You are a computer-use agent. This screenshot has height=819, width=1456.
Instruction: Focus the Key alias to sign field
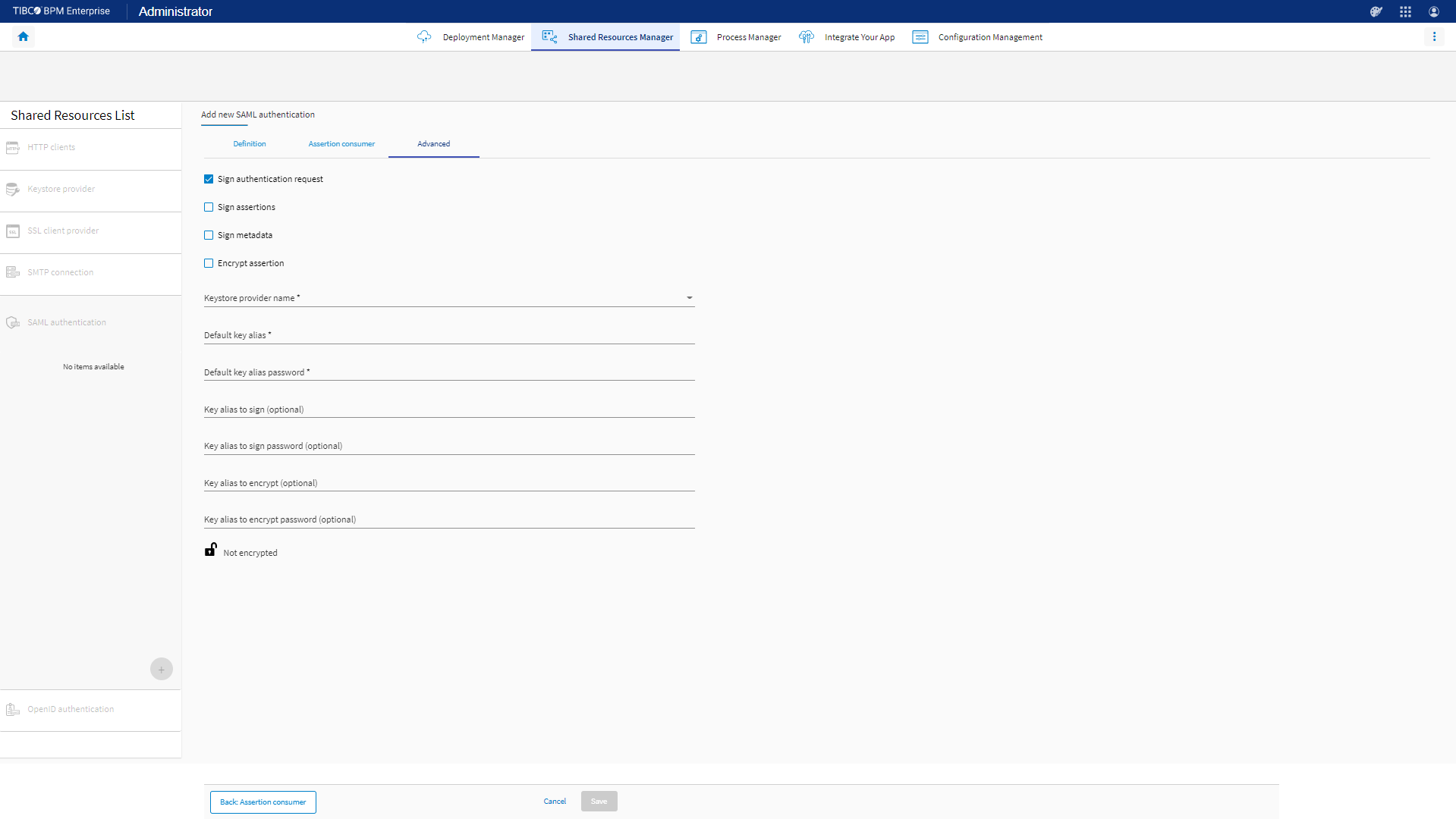point(449,409)
